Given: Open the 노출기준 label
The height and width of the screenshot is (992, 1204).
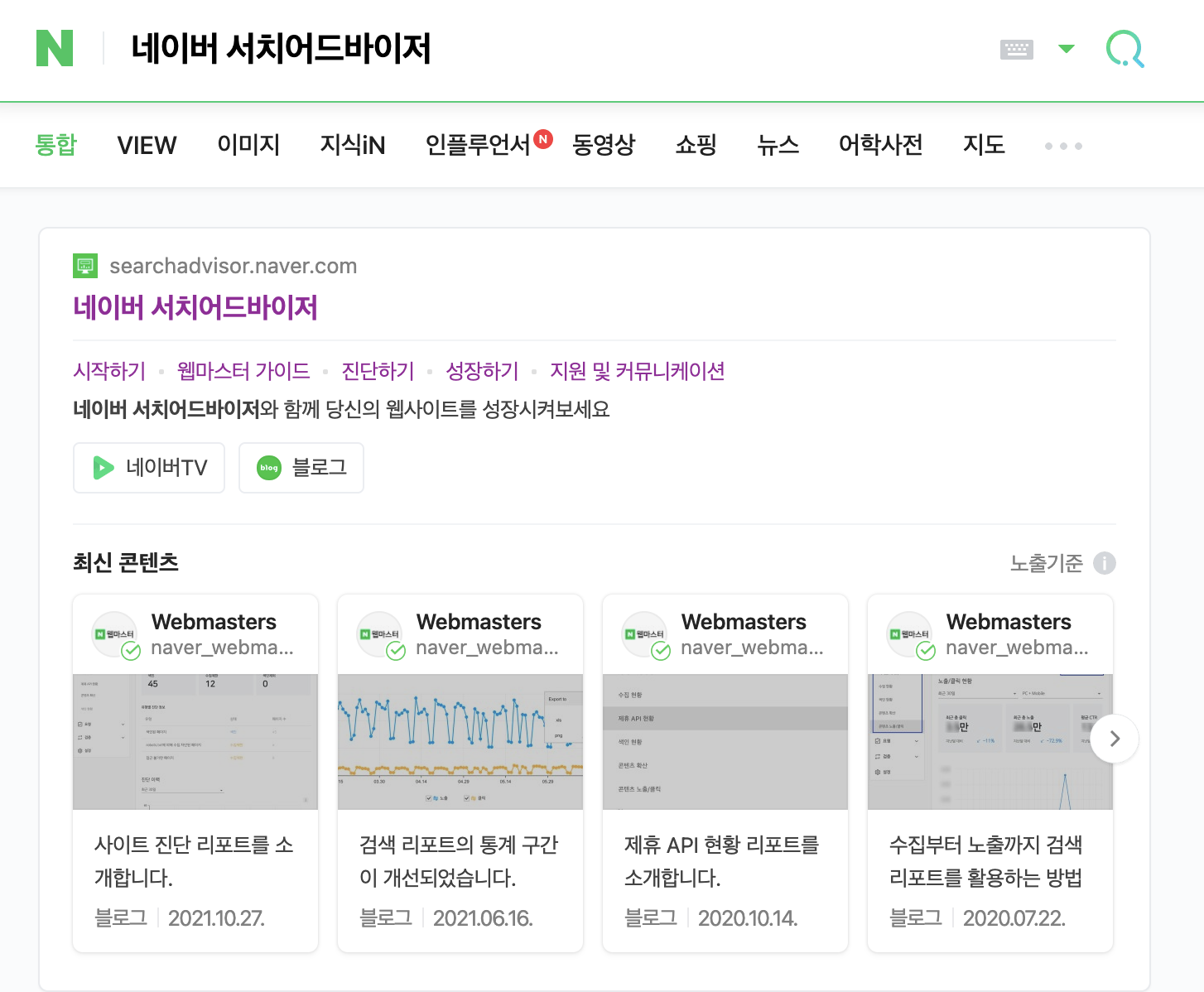Looking at the screenshot, I should pyautogui.click(x=1046, y=563).
